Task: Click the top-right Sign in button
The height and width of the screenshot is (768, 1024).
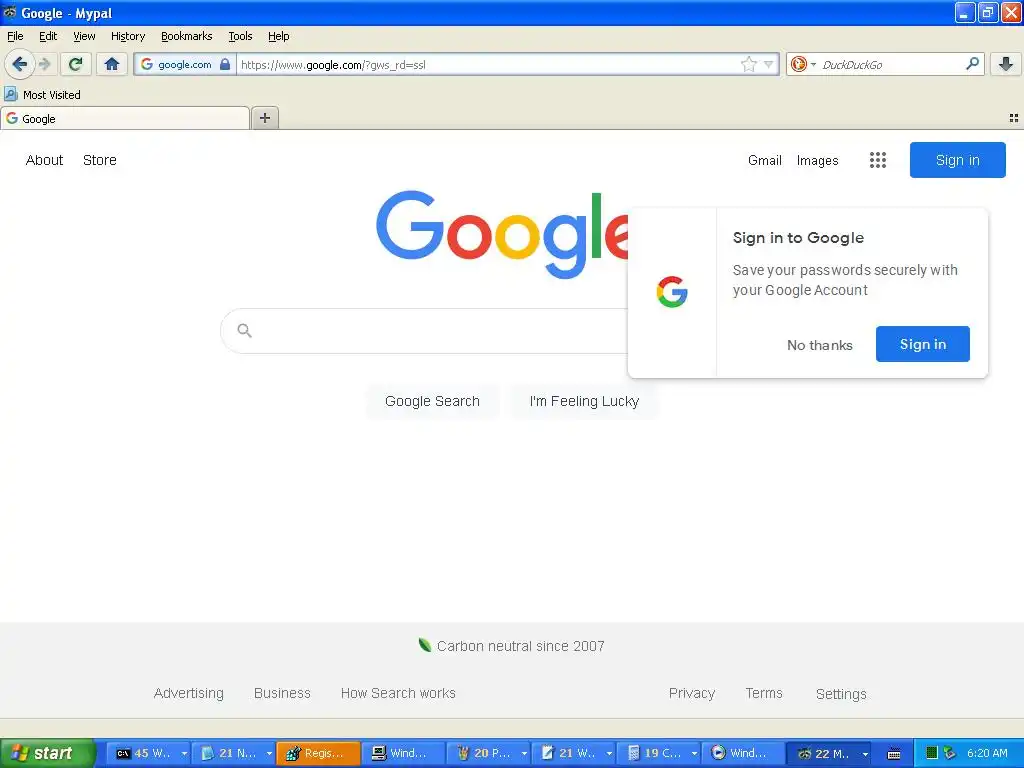Action: pyautogui.click(x=957, y=160)
